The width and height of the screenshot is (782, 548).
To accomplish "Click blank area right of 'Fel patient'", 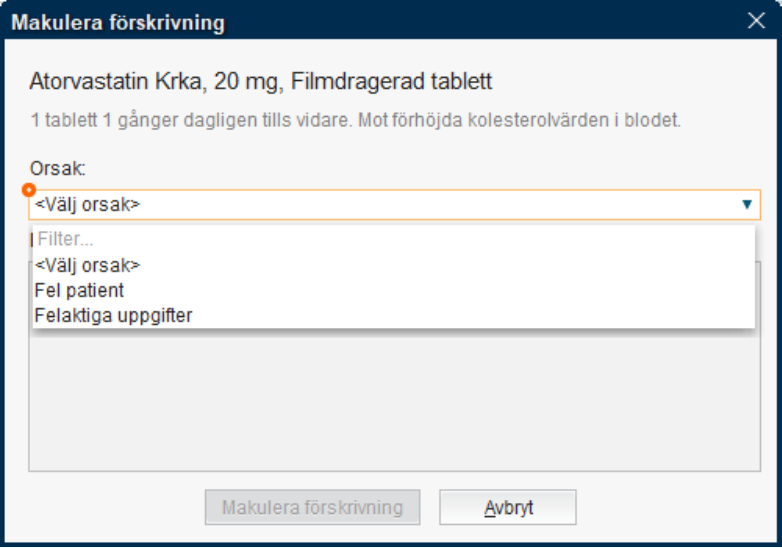I will (440, 291).
